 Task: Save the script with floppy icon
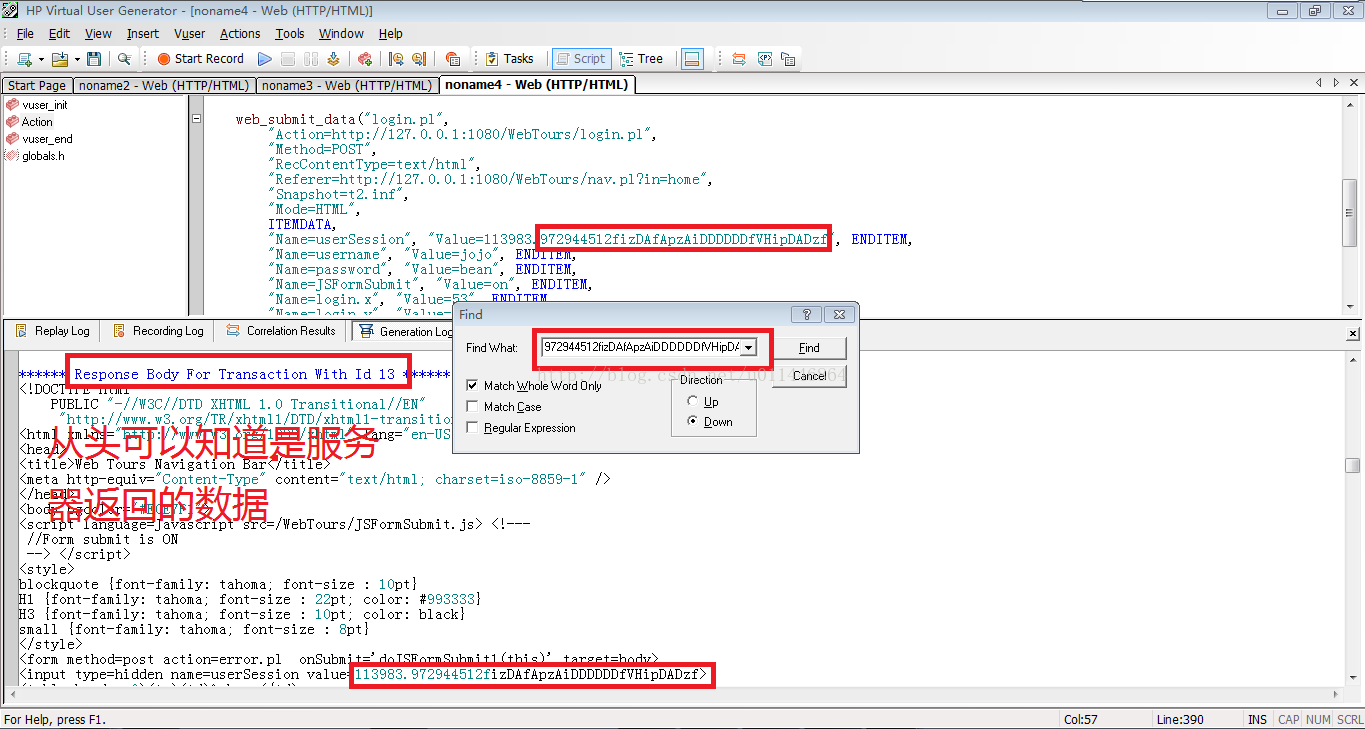coord(94,59)
